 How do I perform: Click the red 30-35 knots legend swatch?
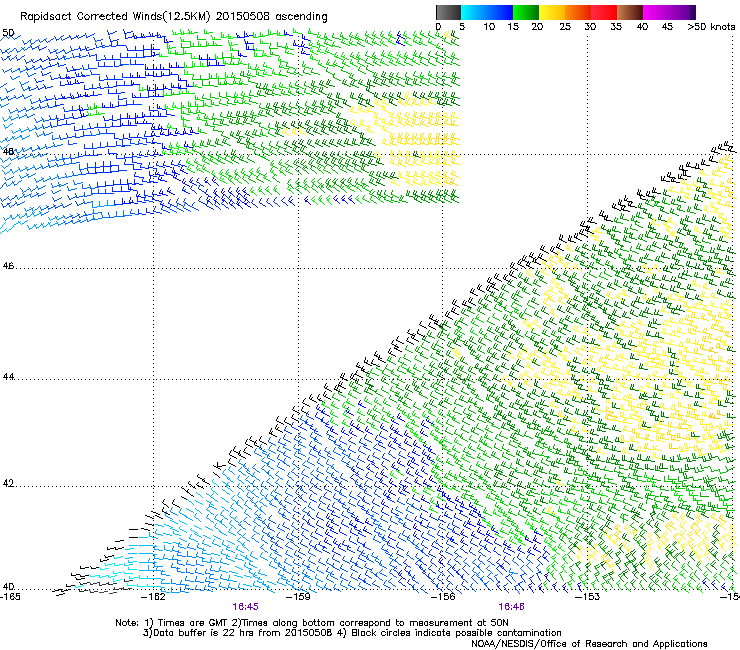(604, 12)
